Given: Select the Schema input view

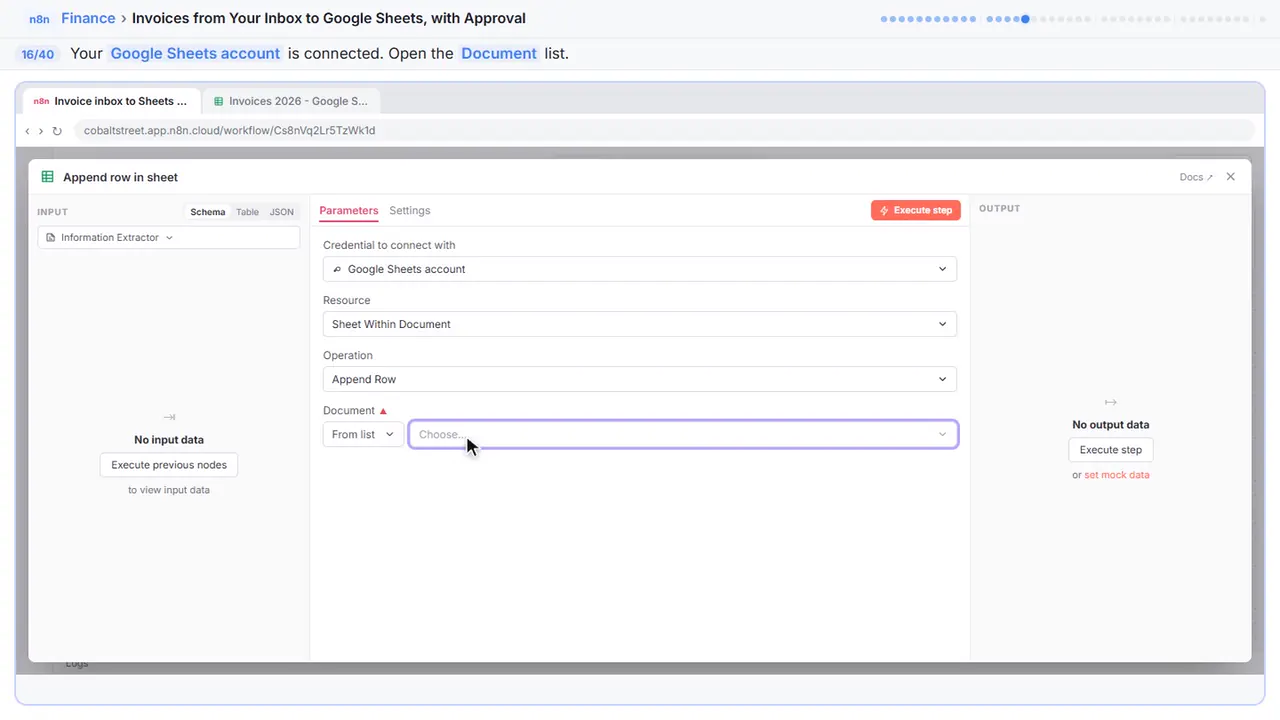Looking at the screenshot, I should click(x=208, y=212).
